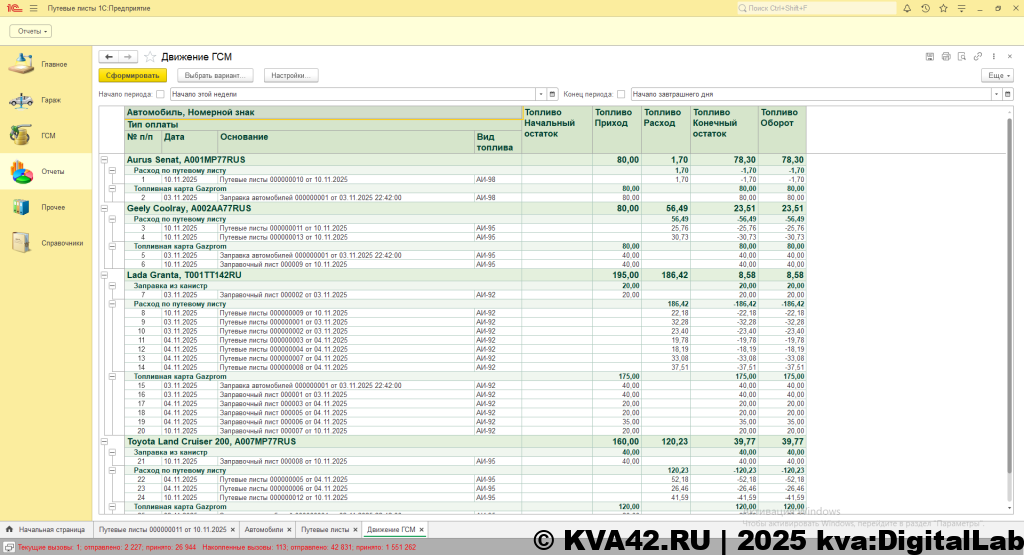The width and height of the screenshot is (1024, 555).
Task: Open notifications bell icon
Action: (907, 8)
